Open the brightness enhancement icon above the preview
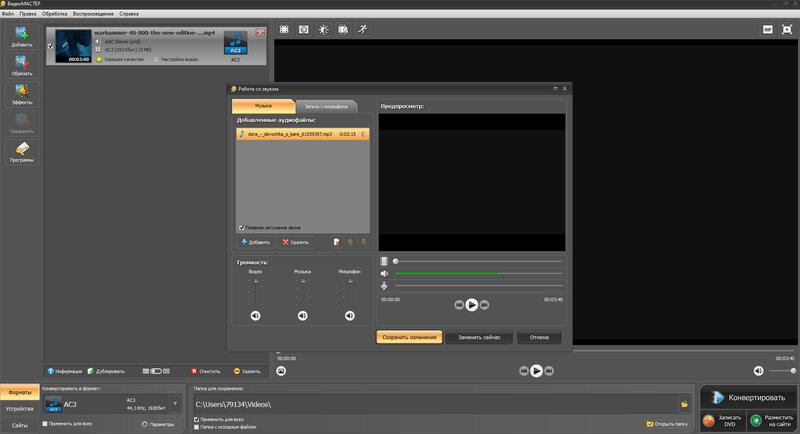 (x=323, y=30)
